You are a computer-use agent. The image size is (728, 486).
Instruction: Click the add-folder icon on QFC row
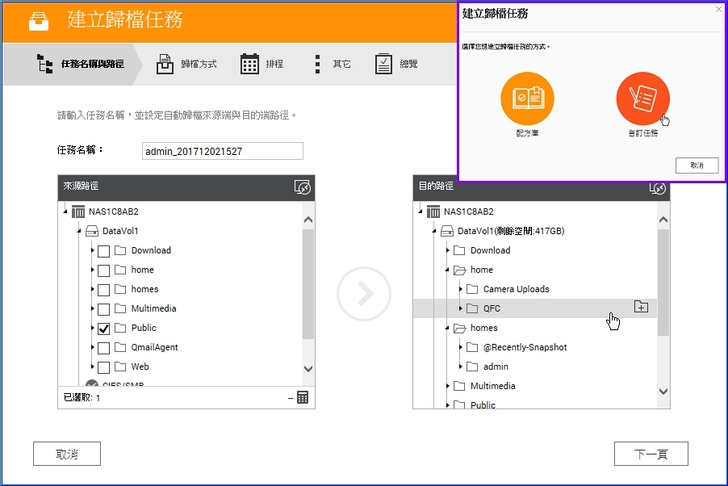click(641, 307)
